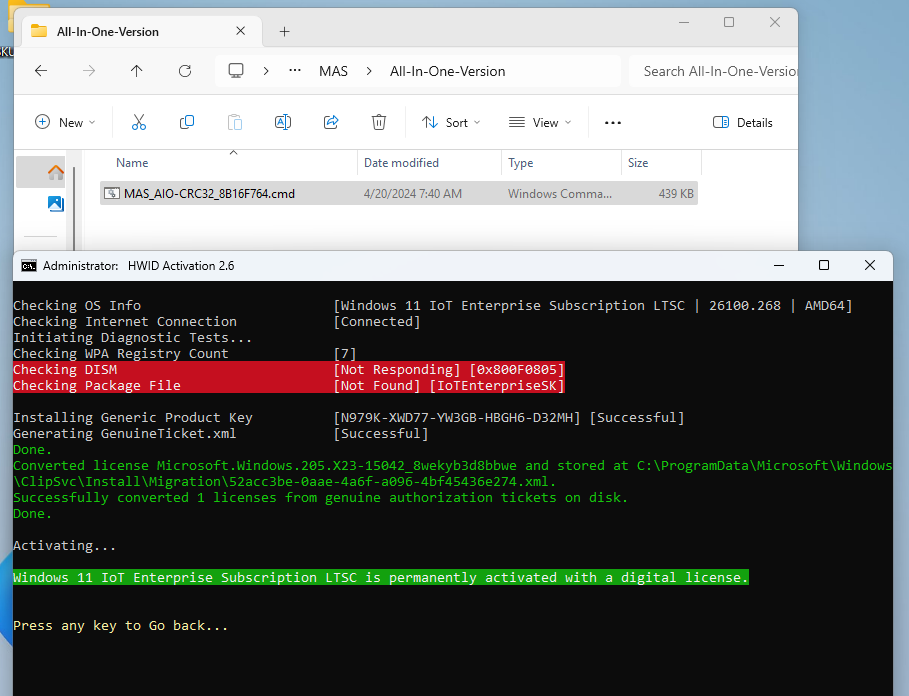Screen dimensions: 909x696
Task: Open the New item dropdown
Action: coord(65,122)
